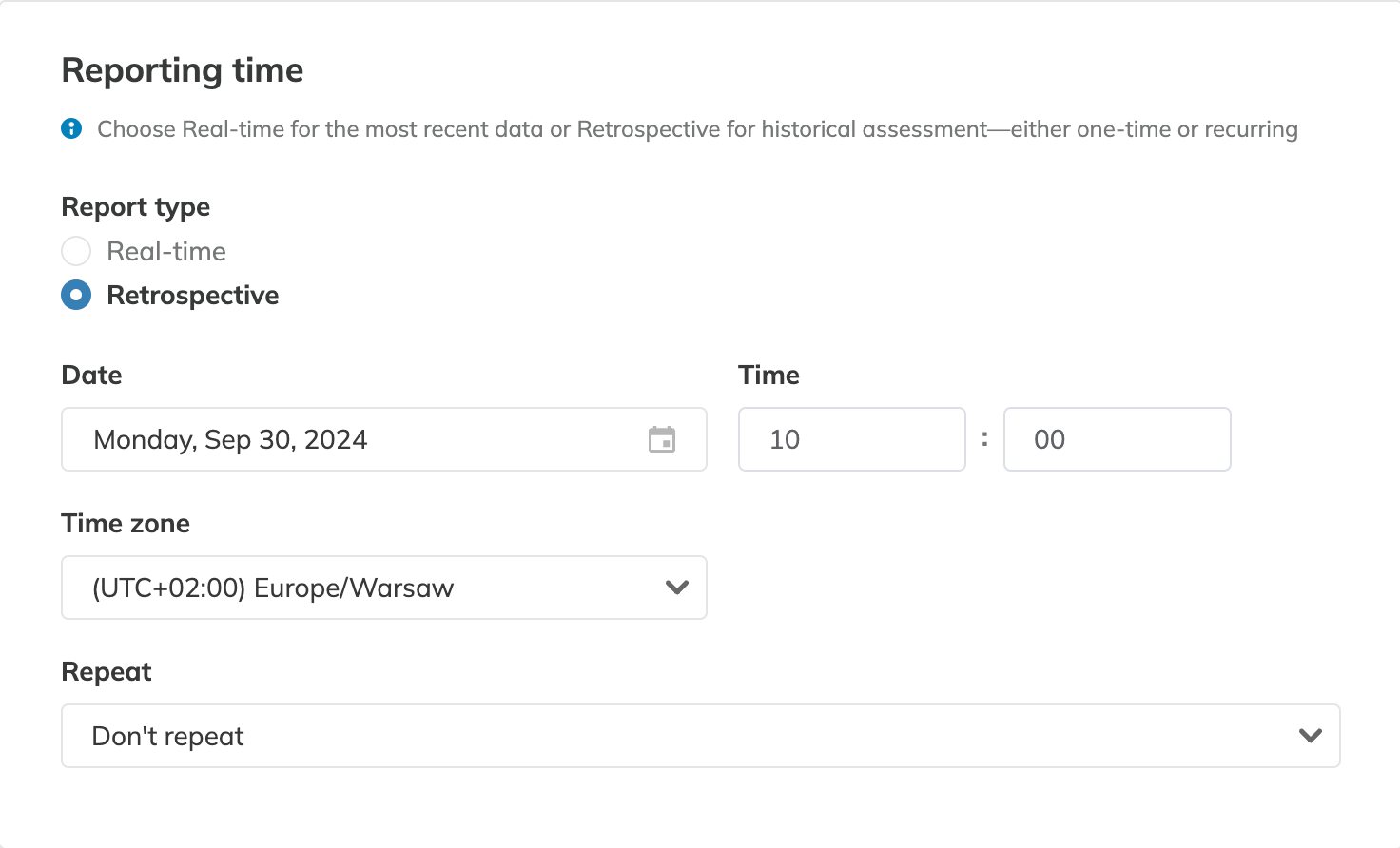The image size is (1400, 848).
Task: Open the Don't repeat dropdown
Action: pos(701,736)
